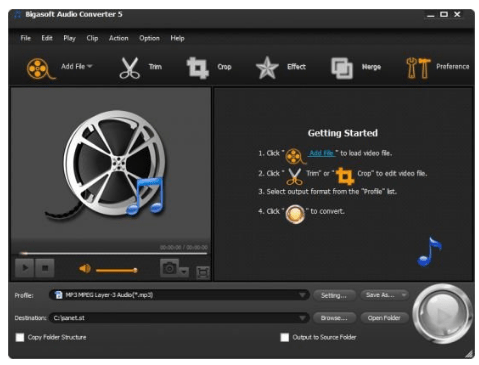The height and width of the screenshot is (365, 479).
Task: Toggle full screen preview icon
Action: tap(203, 272)
